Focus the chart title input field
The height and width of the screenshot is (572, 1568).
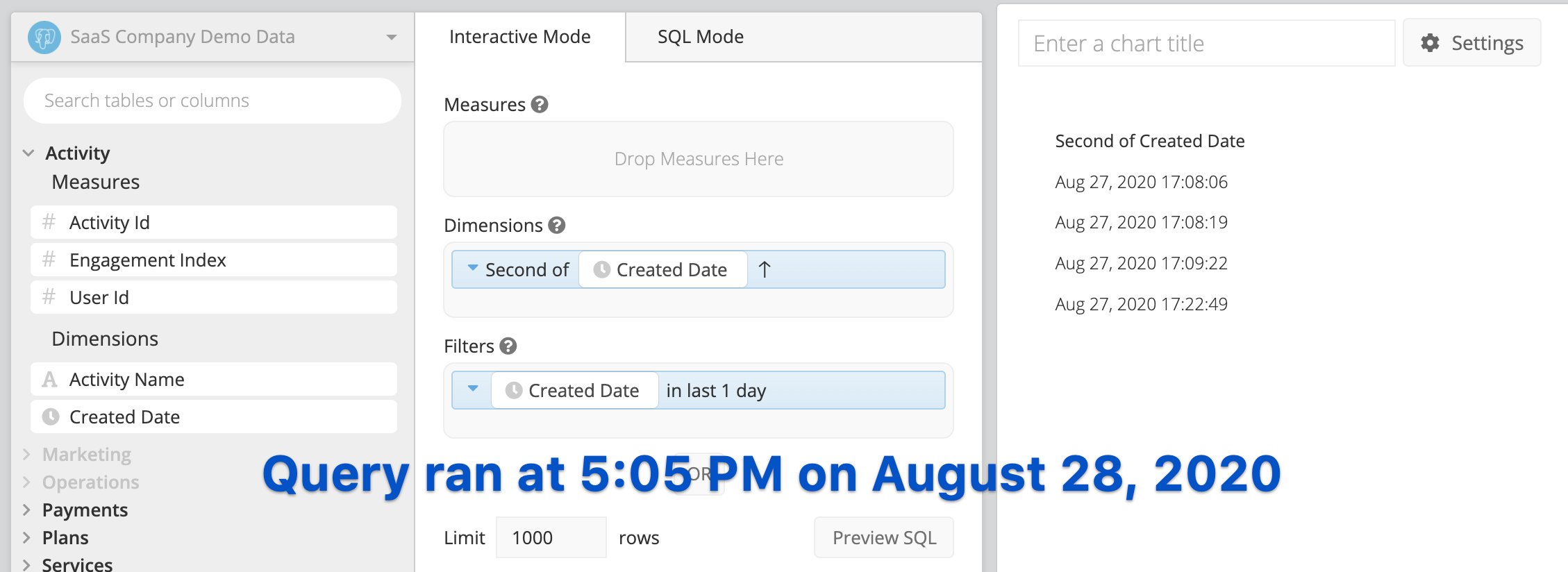click(1206, 43)
